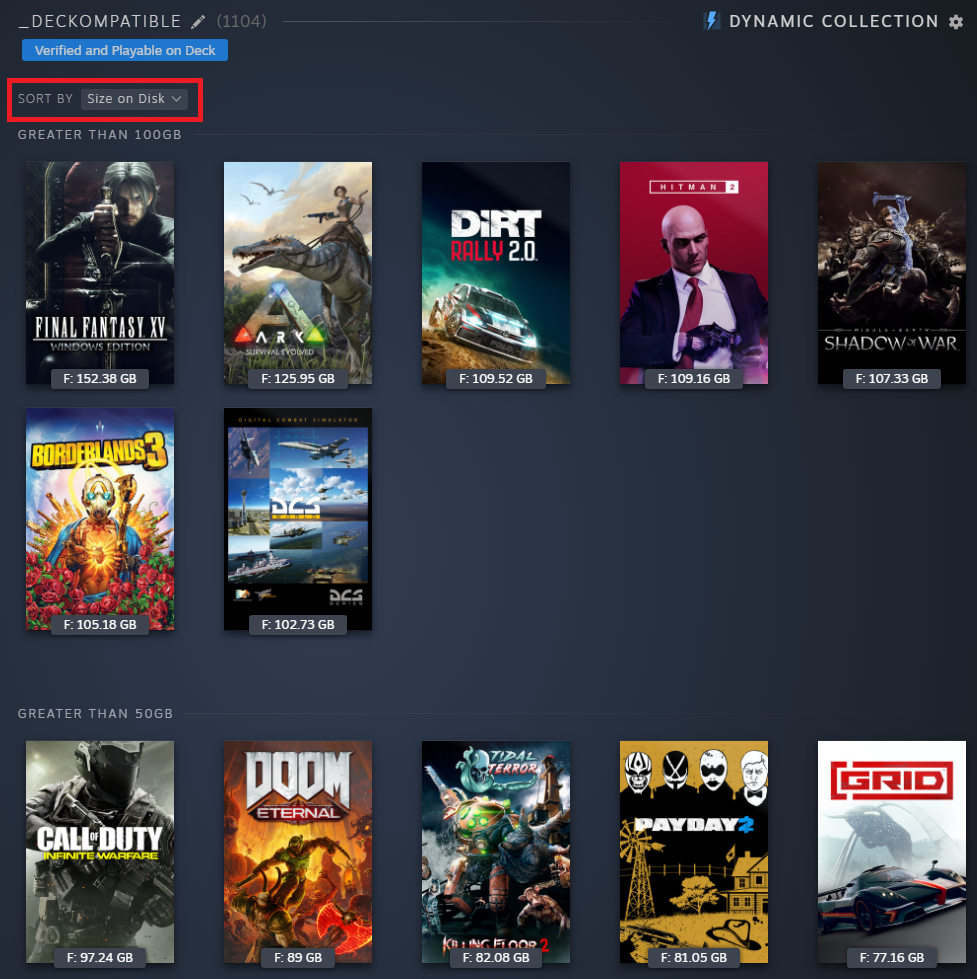Click the F: 77.16 GB size label
Screen dimensions: 977x979
[x=891, y=958]
